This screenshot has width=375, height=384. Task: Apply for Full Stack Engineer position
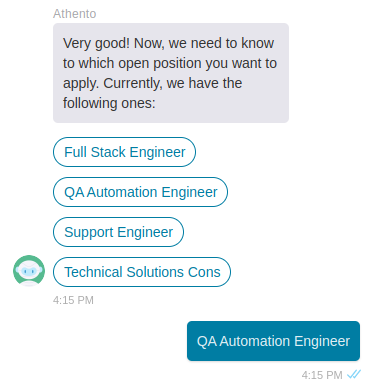tap(124, 152)
